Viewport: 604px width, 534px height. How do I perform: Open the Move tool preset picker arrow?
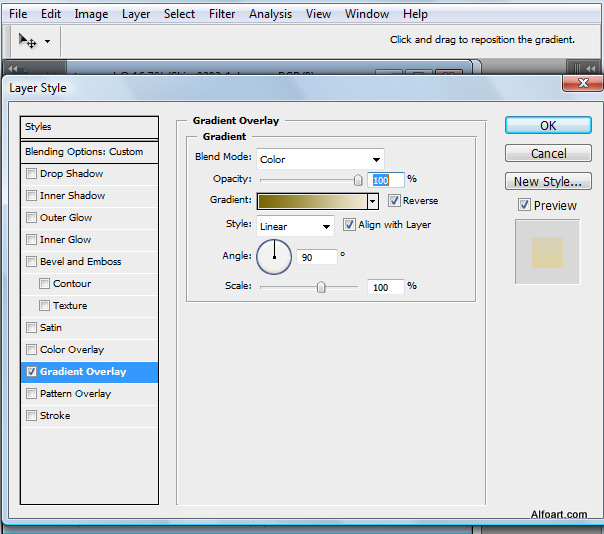click(47, 42)
